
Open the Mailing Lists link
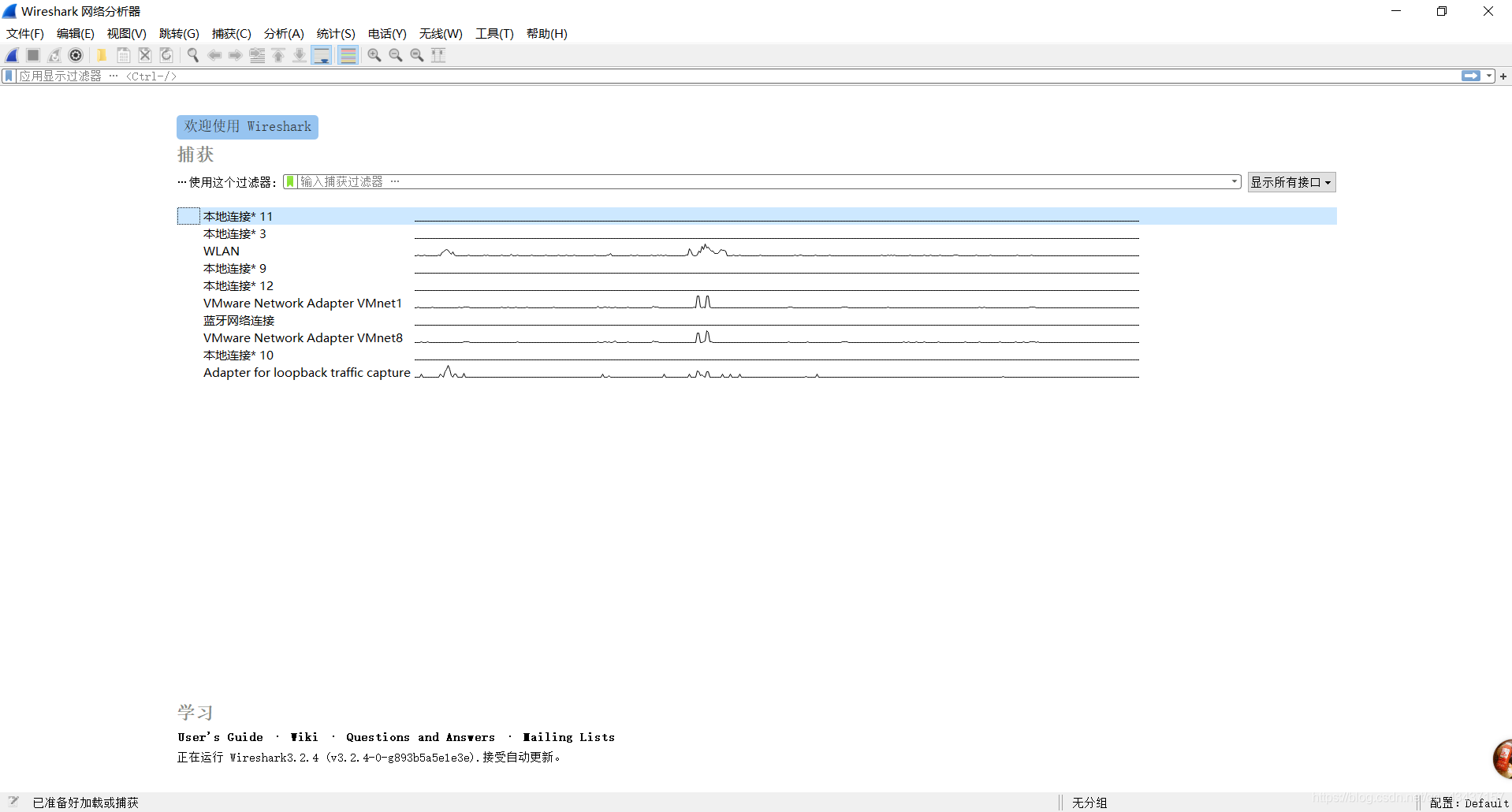568,737
